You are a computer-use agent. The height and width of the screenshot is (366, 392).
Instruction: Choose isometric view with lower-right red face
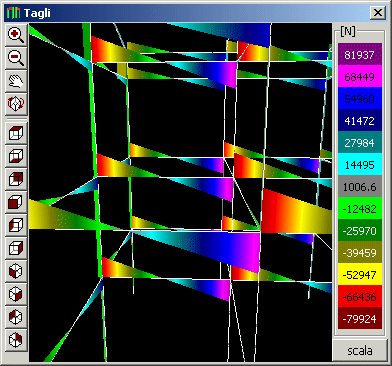pos(16,294)
